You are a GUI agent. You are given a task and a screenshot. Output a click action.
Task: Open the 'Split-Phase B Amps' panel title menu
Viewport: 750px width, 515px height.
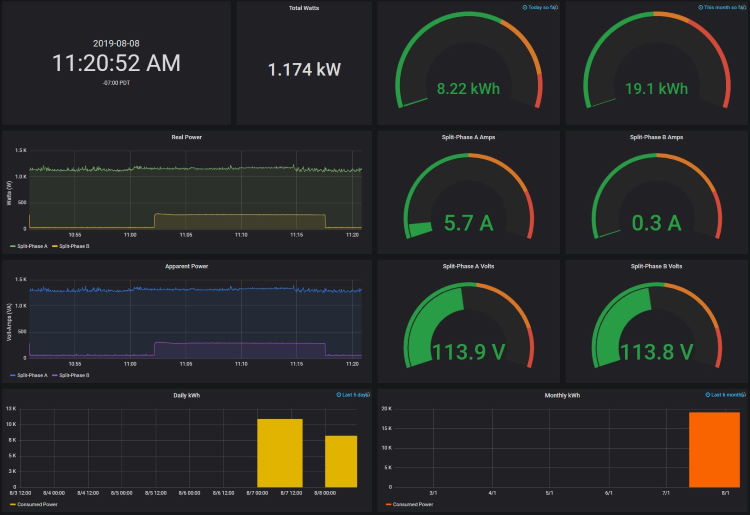(x=656, y=137)
